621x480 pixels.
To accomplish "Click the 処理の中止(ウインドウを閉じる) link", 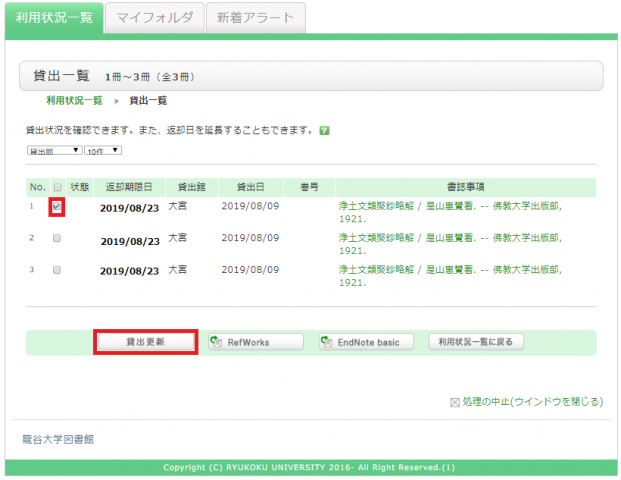I will coord(533,402).
